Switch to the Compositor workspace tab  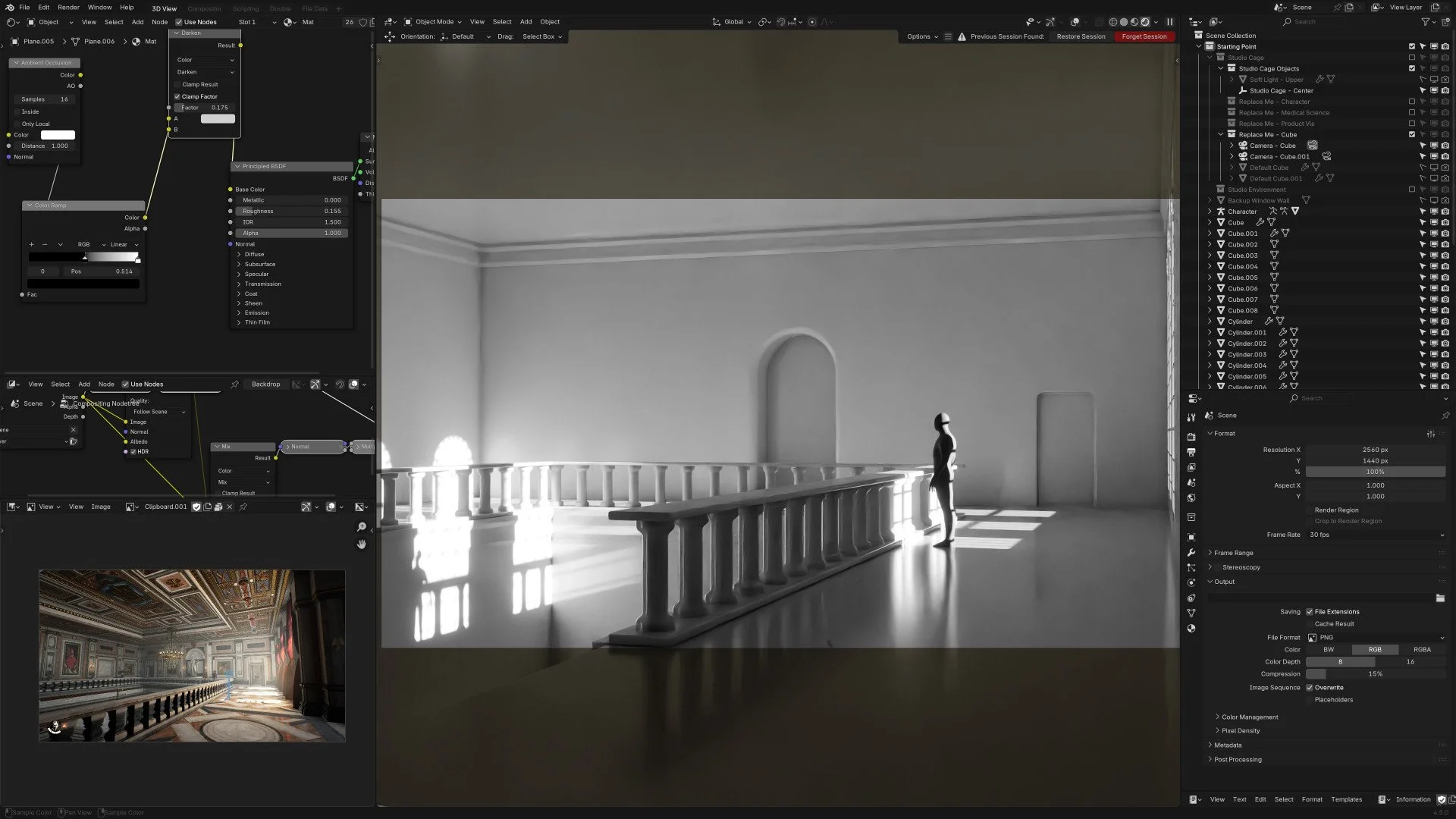(x=204, y=9)
